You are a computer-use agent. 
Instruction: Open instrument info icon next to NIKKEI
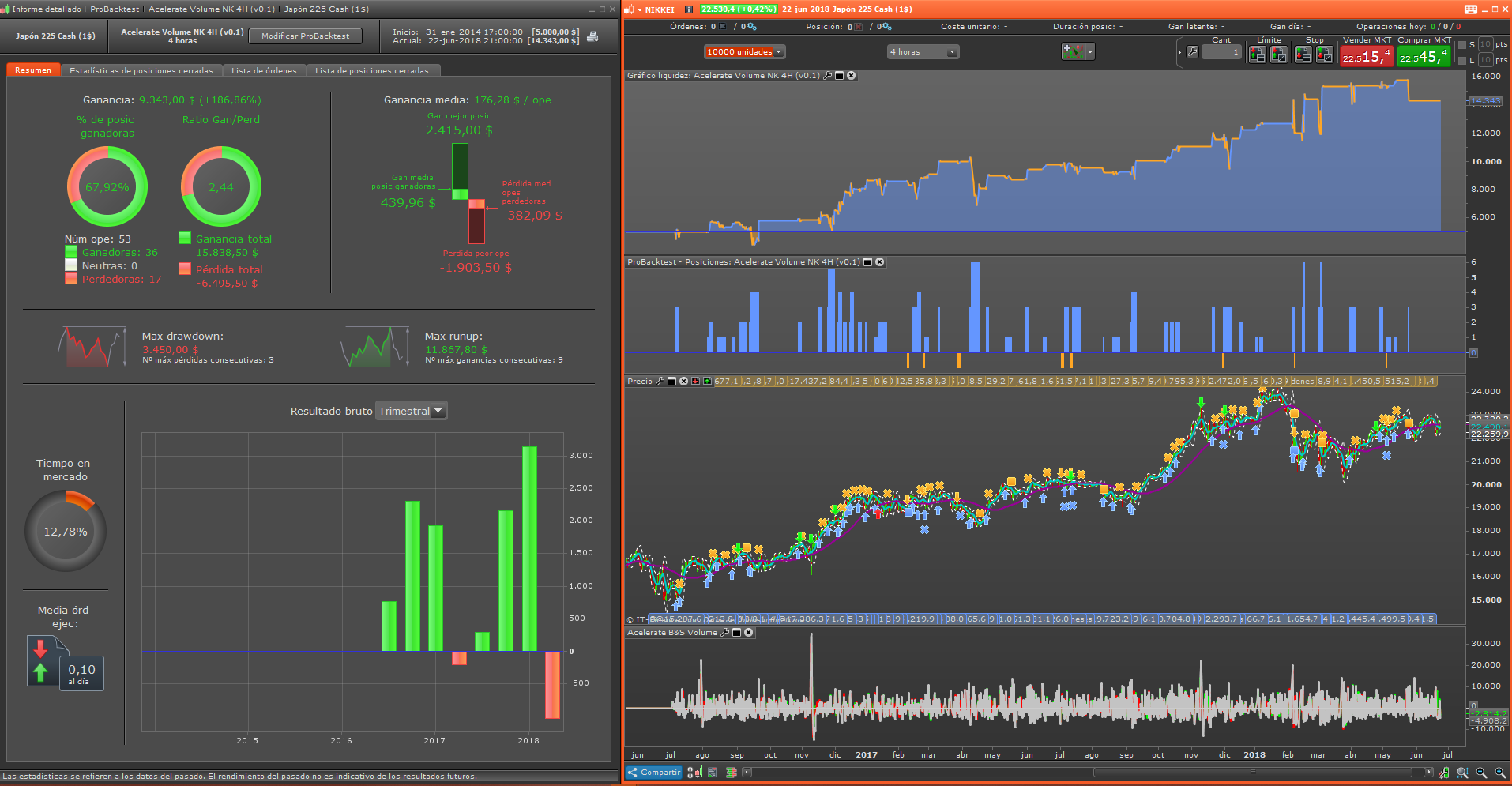click(688, 9)
